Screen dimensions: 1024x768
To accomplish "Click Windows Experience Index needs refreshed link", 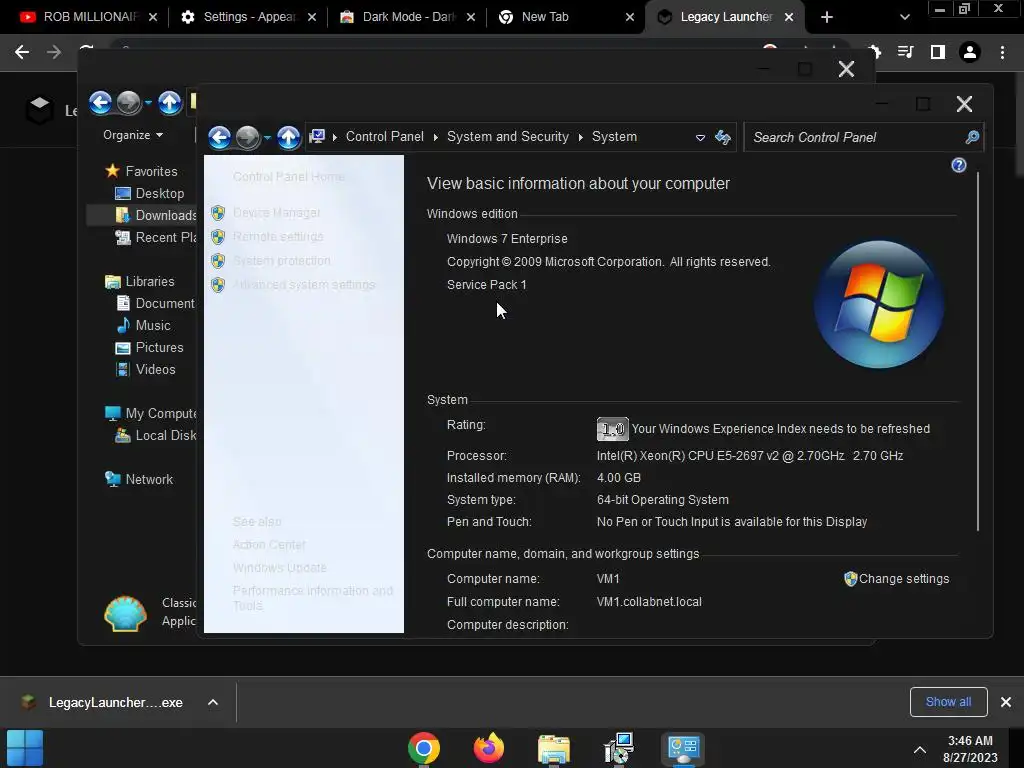I will [x=780, y=429].
